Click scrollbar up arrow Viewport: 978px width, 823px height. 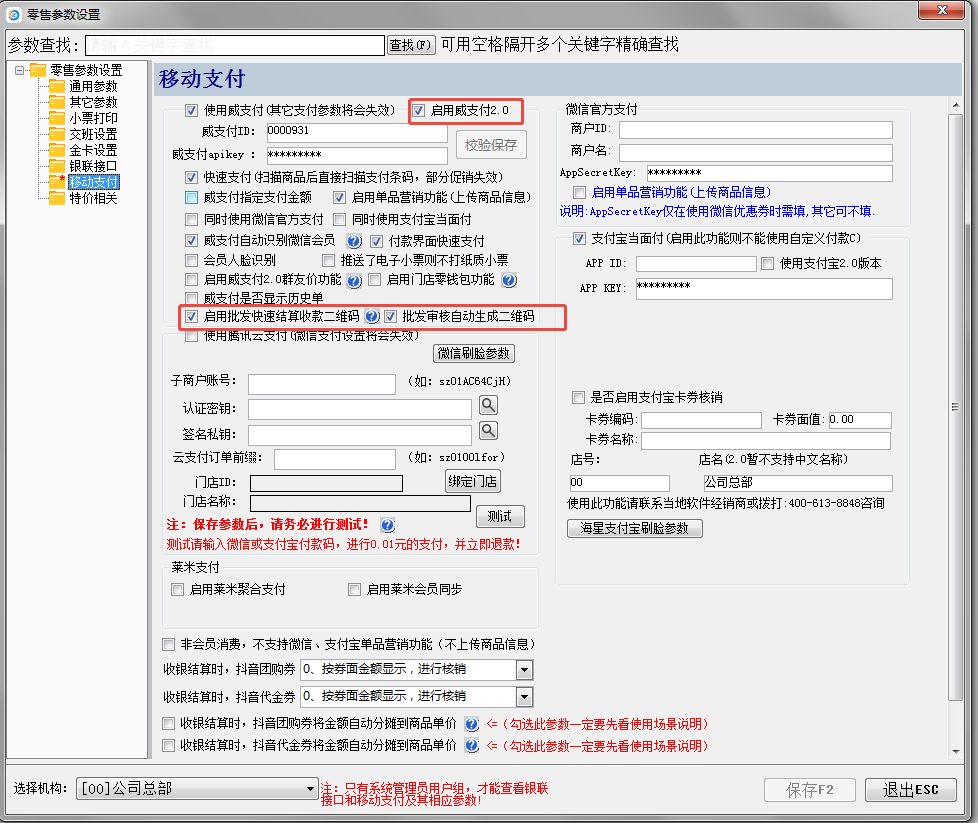(956, 105)
